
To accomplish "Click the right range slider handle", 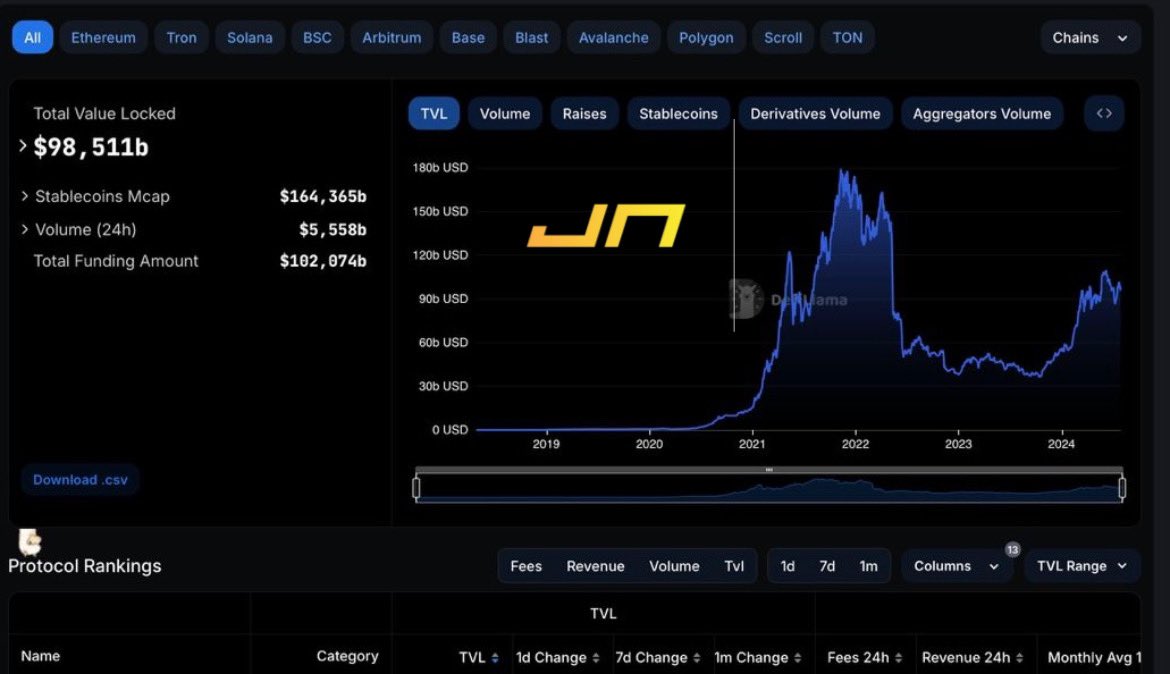I will tap(1121, 488).
